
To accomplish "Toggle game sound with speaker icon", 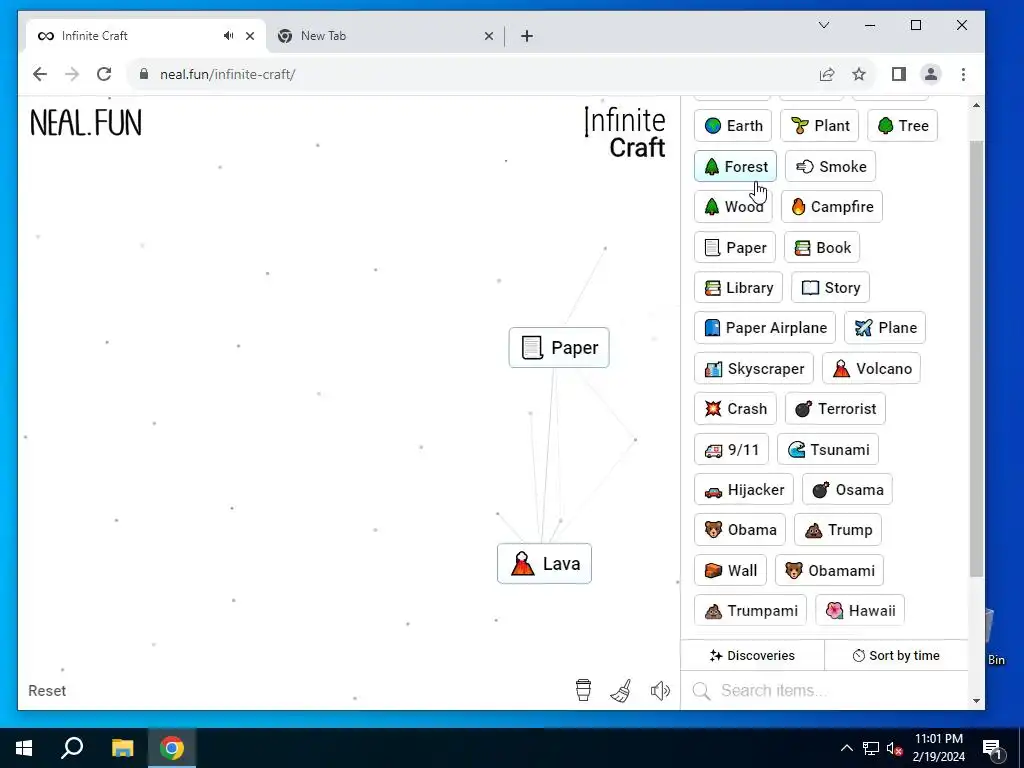I will [660, 690].
